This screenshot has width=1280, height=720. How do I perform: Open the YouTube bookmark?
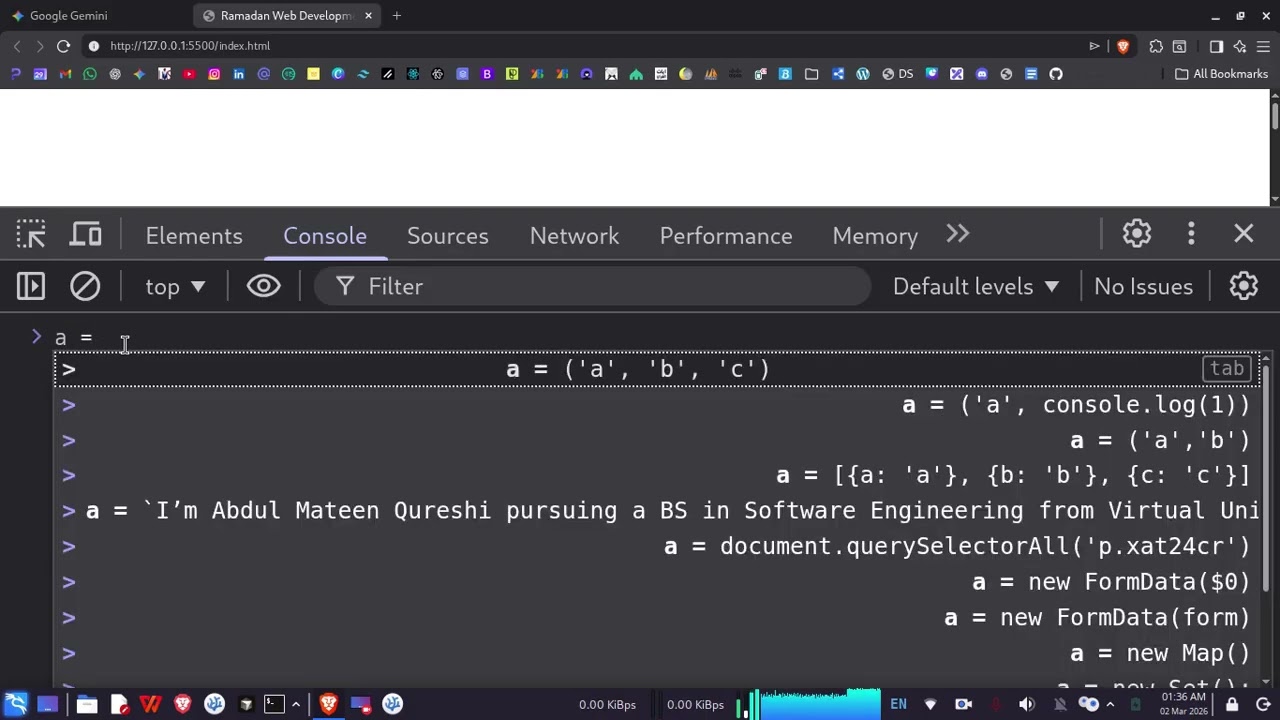point(189,74)
